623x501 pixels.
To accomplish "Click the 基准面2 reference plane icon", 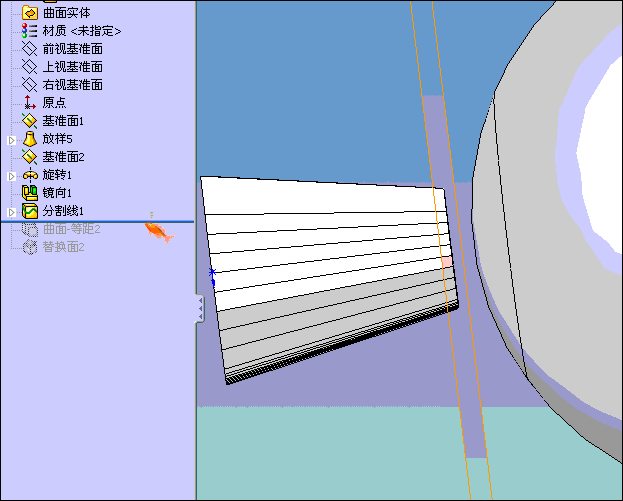I will [x=29, y=157].
